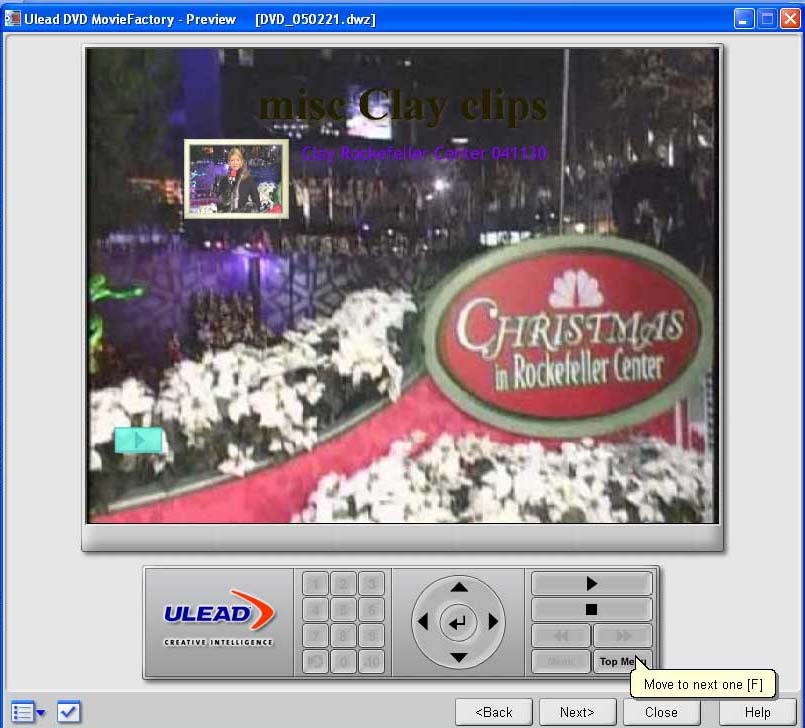Image resolution: width=805 pixels, height=728 pixels.
Task: Click number 3 on the remote keypad
Action: [x=371, y=583]
